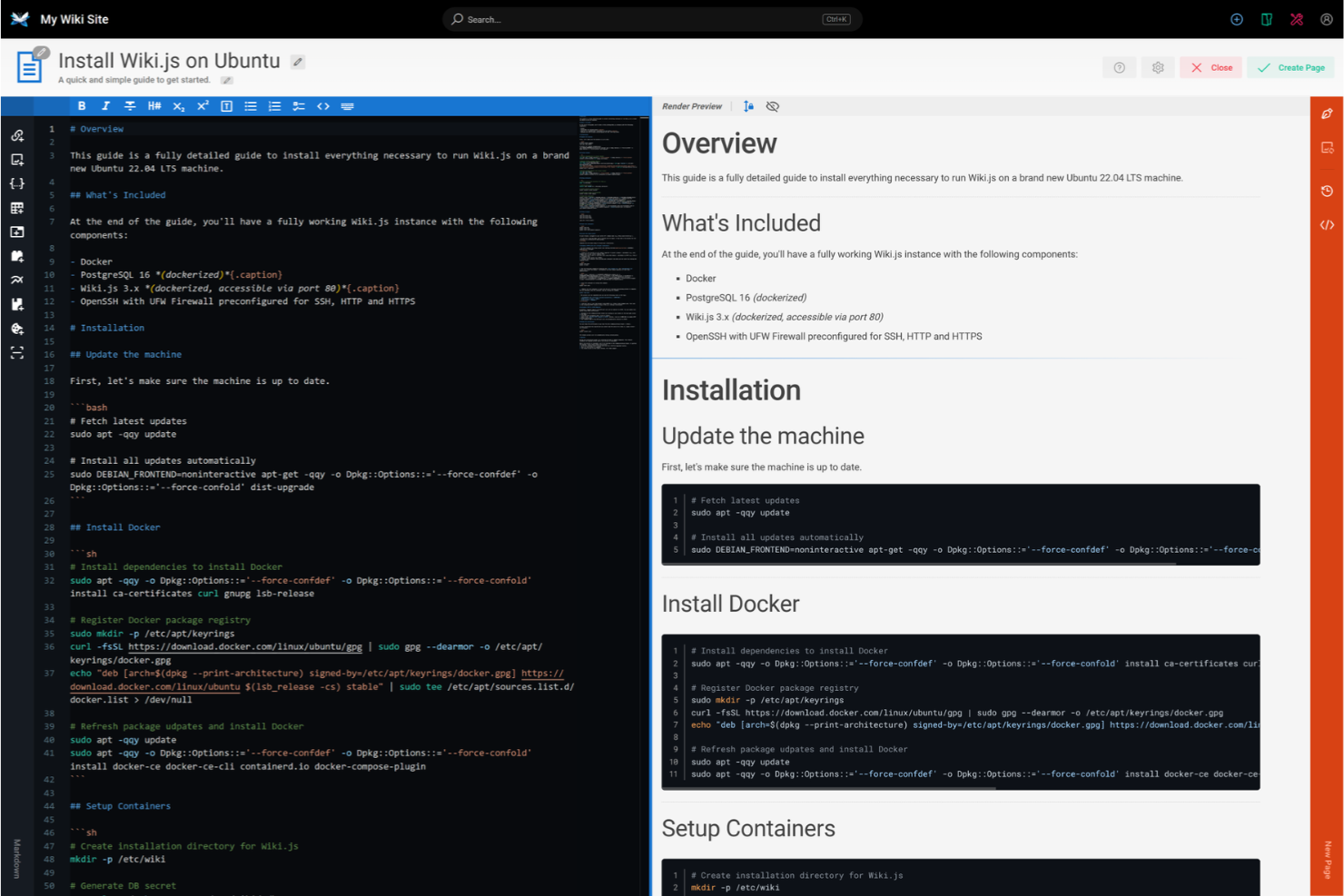The image size is (1344, 896).
Task: Open the user account icon in top bar
Action: pos(1327,18)
